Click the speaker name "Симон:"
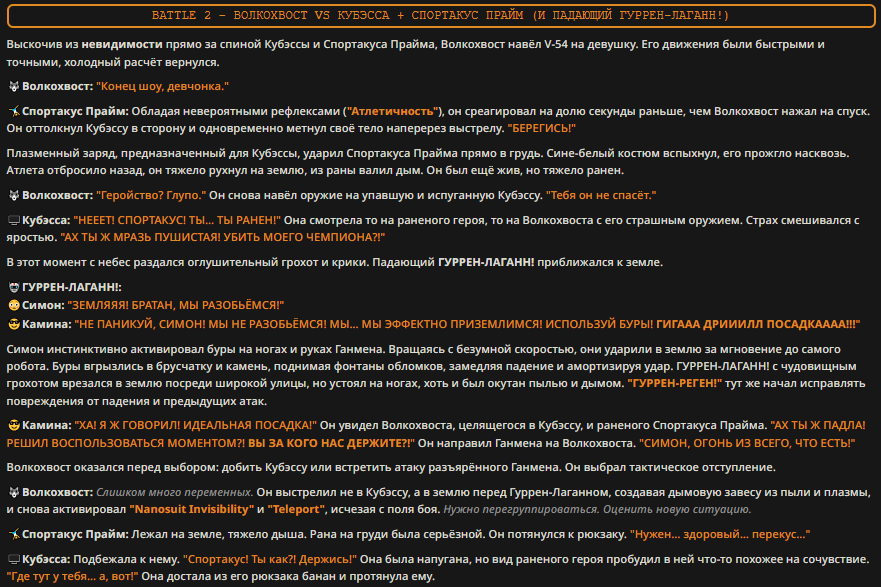The width and height of the screenshot is (881, 587). 43,305
